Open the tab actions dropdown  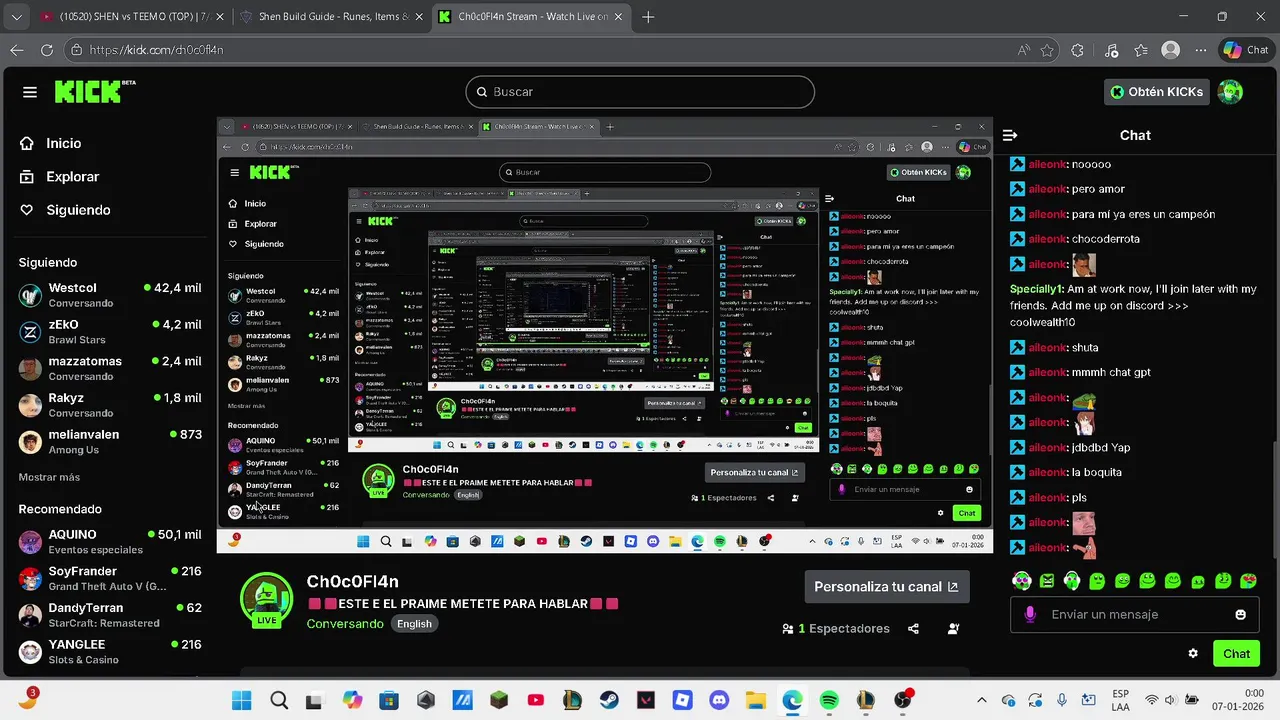coord(17,17)
